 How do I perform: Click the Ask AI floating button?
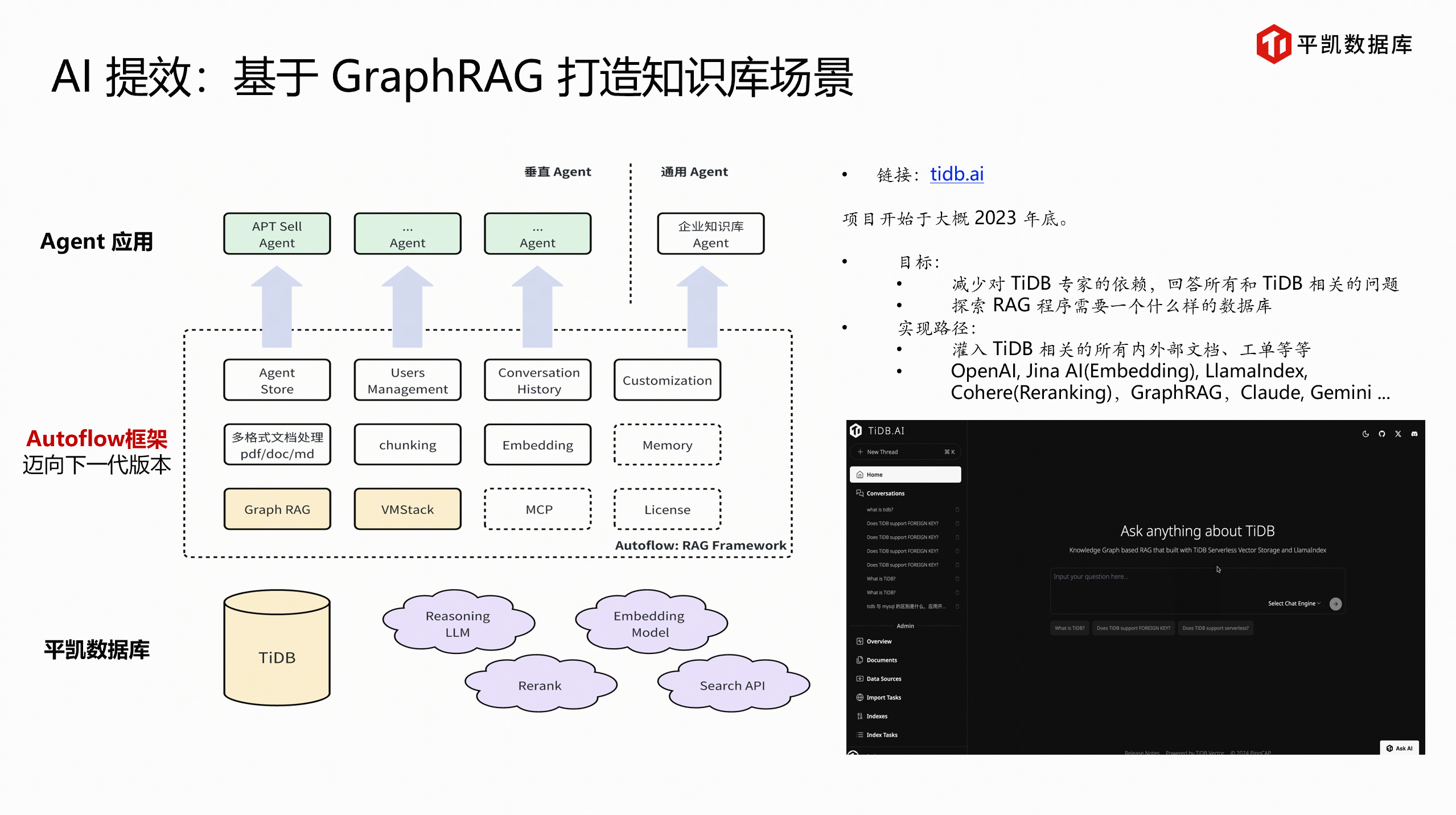click(1399, 748)
